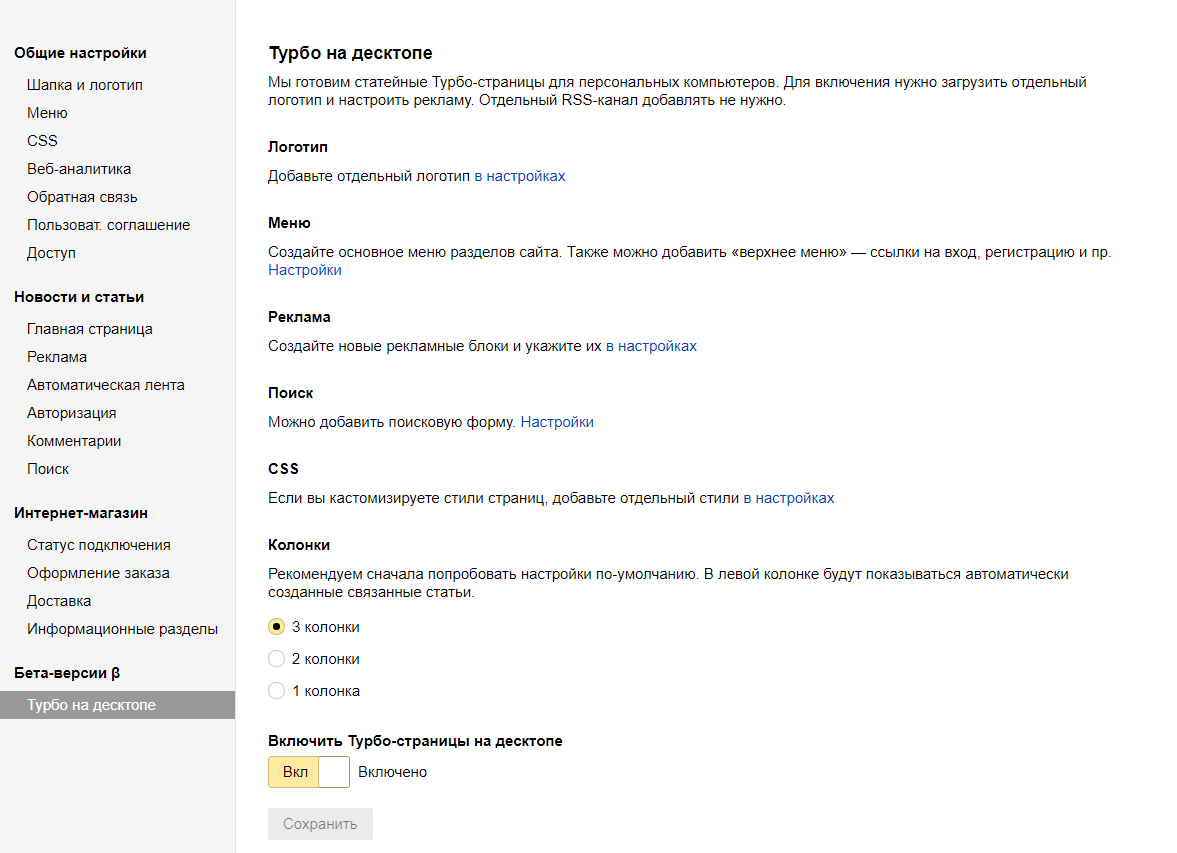Screen dimensions: 1177x853
Task: Open the Доступ settings item
Action: click(51, 253)
